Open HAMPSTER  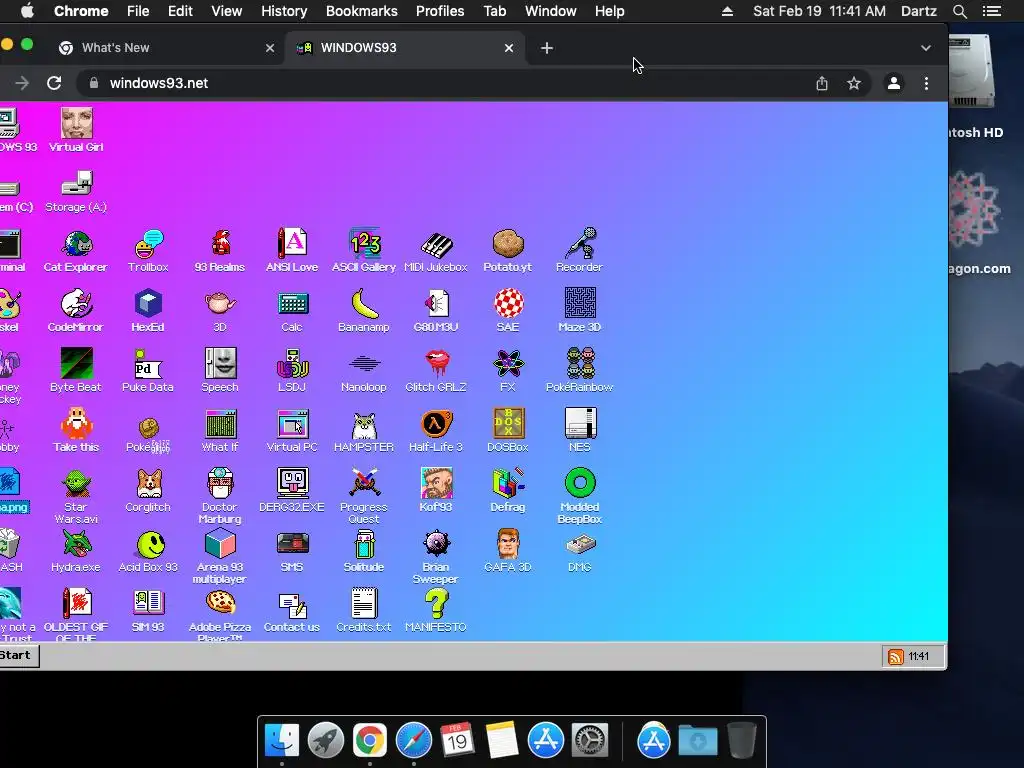click(364, 431)
